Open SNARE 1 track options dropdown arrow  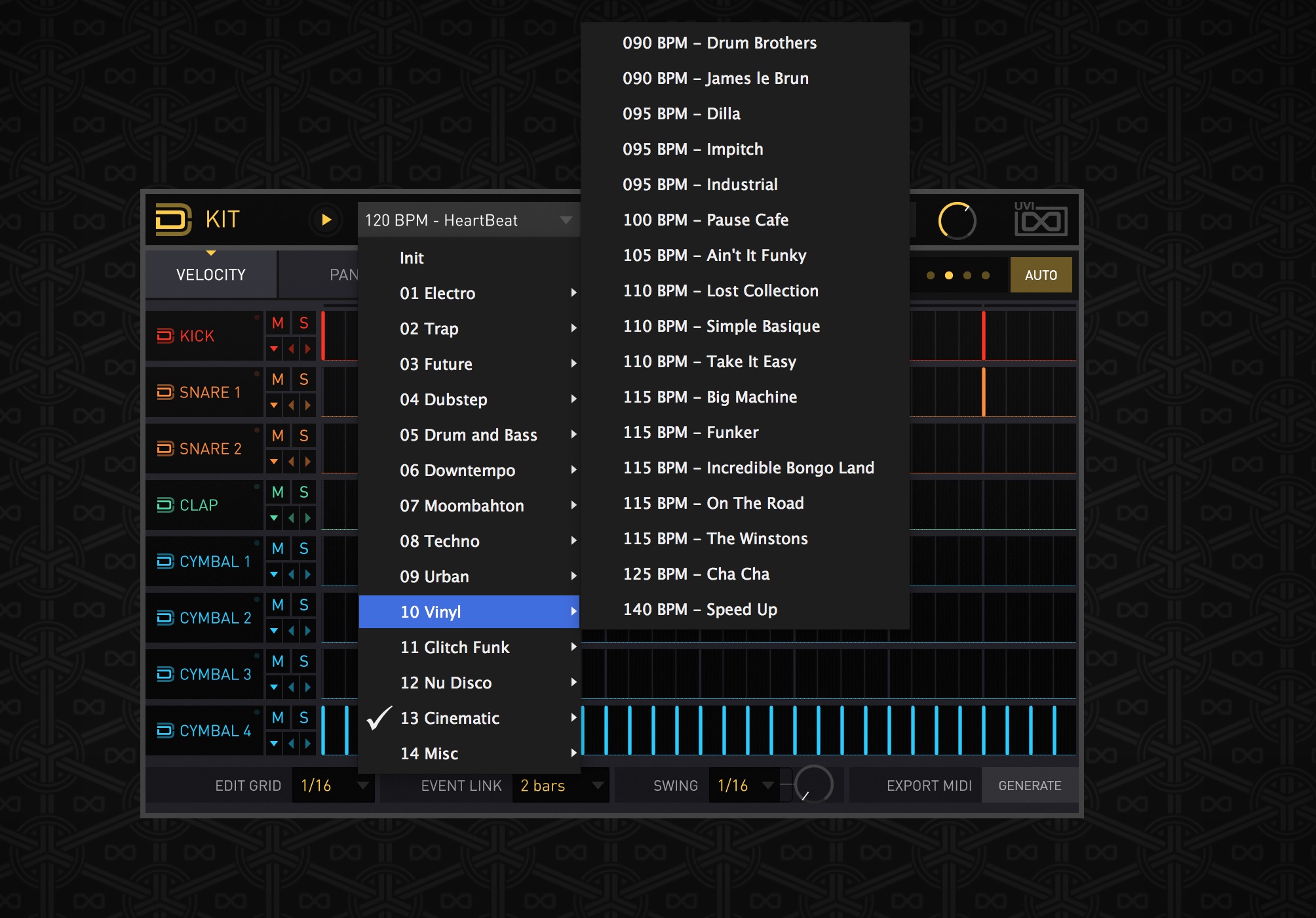pos(275,405)
